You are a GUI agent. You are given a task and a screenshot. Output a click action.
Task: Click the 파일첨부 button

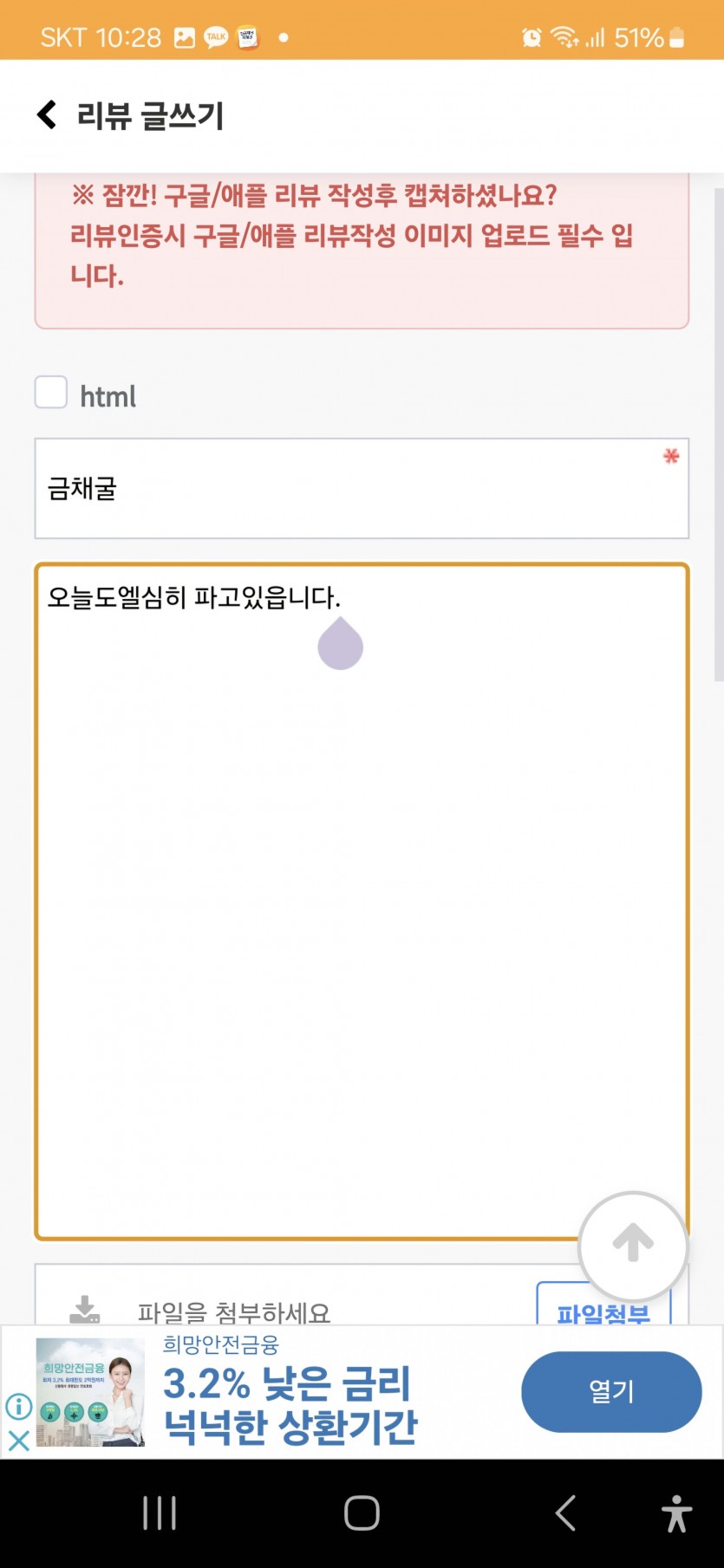603,1304
